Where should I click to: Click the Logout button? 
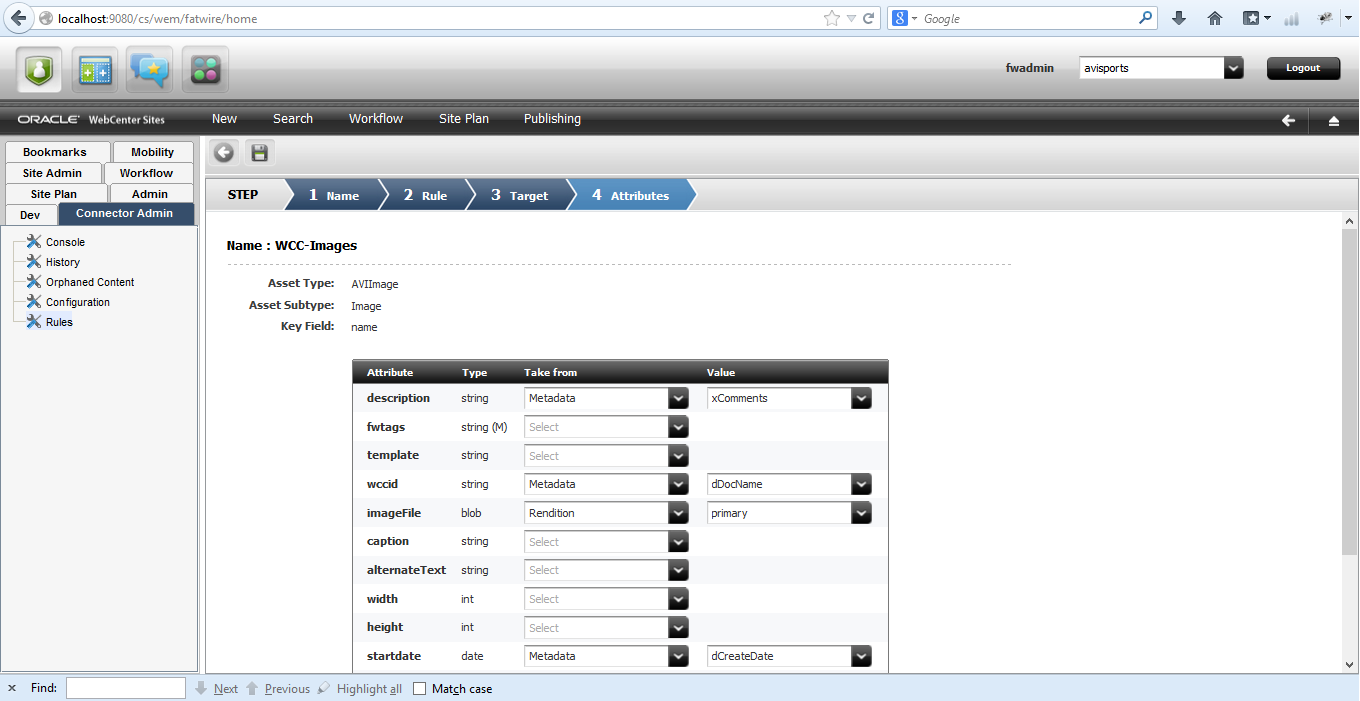point(1303,67)
